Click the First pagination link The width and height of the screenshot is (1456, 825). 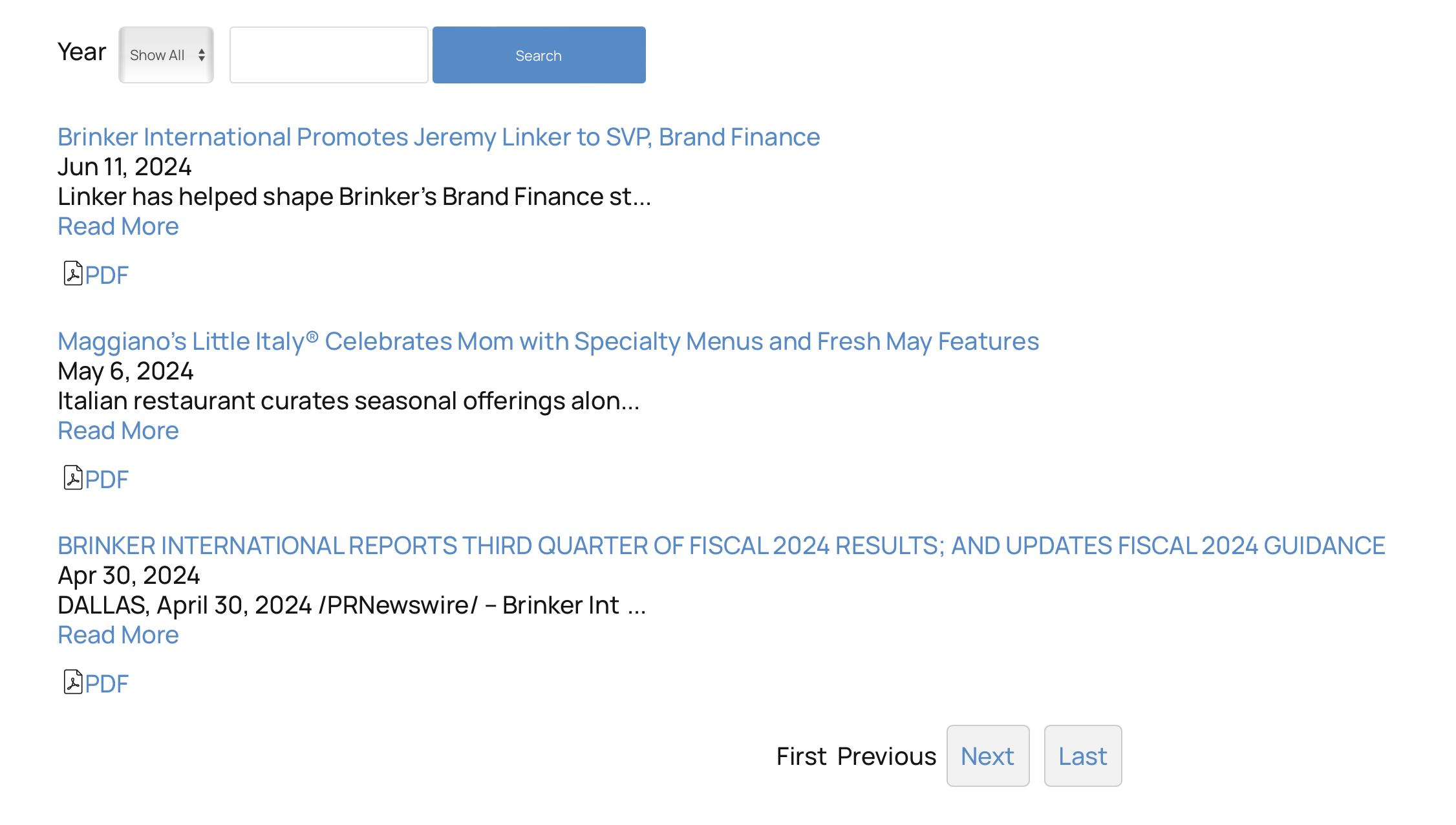click(x=801, y=756)
